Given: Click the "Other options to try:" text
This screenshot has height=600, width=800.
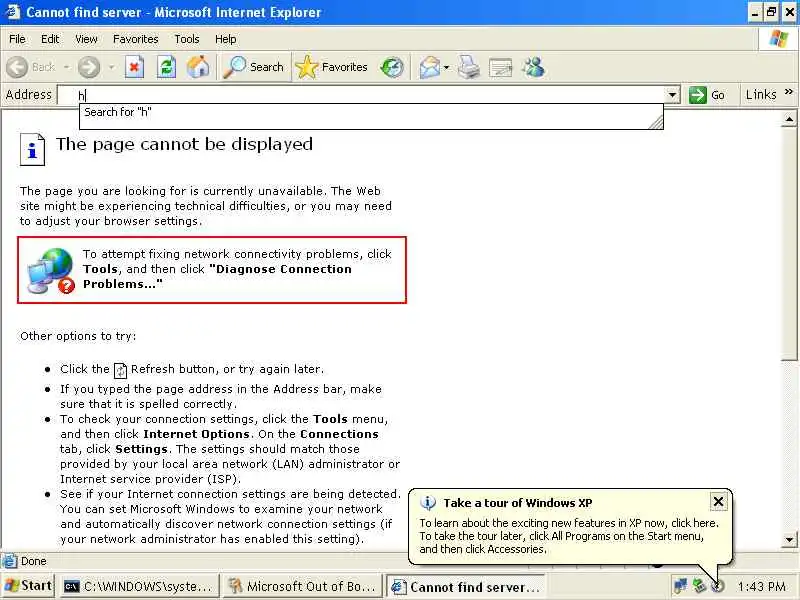Looking at the screenshot, I should (x=78, y=336).
